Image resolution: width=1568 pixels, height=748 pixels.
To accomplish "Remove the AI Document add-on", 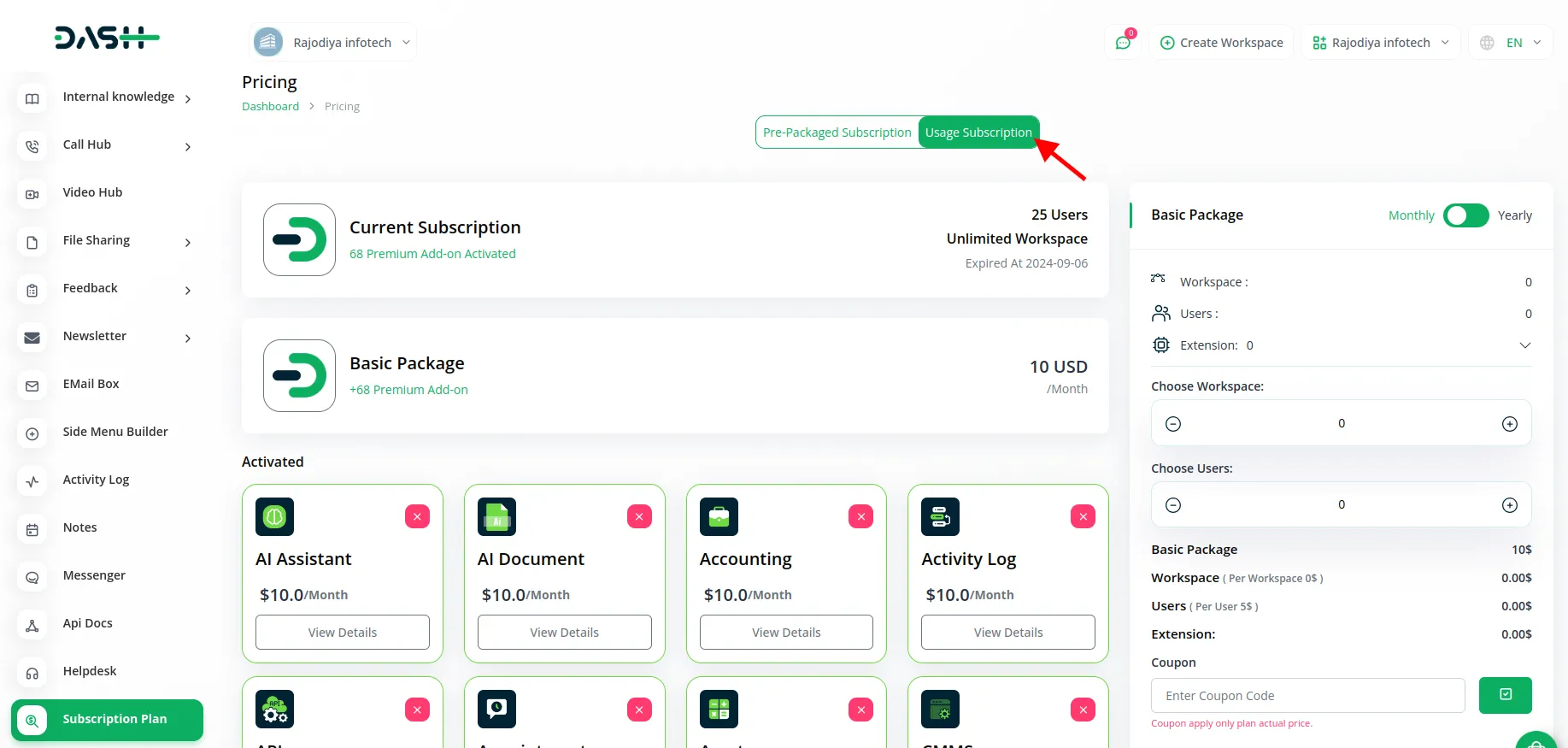I will click(x=639, y=516).
